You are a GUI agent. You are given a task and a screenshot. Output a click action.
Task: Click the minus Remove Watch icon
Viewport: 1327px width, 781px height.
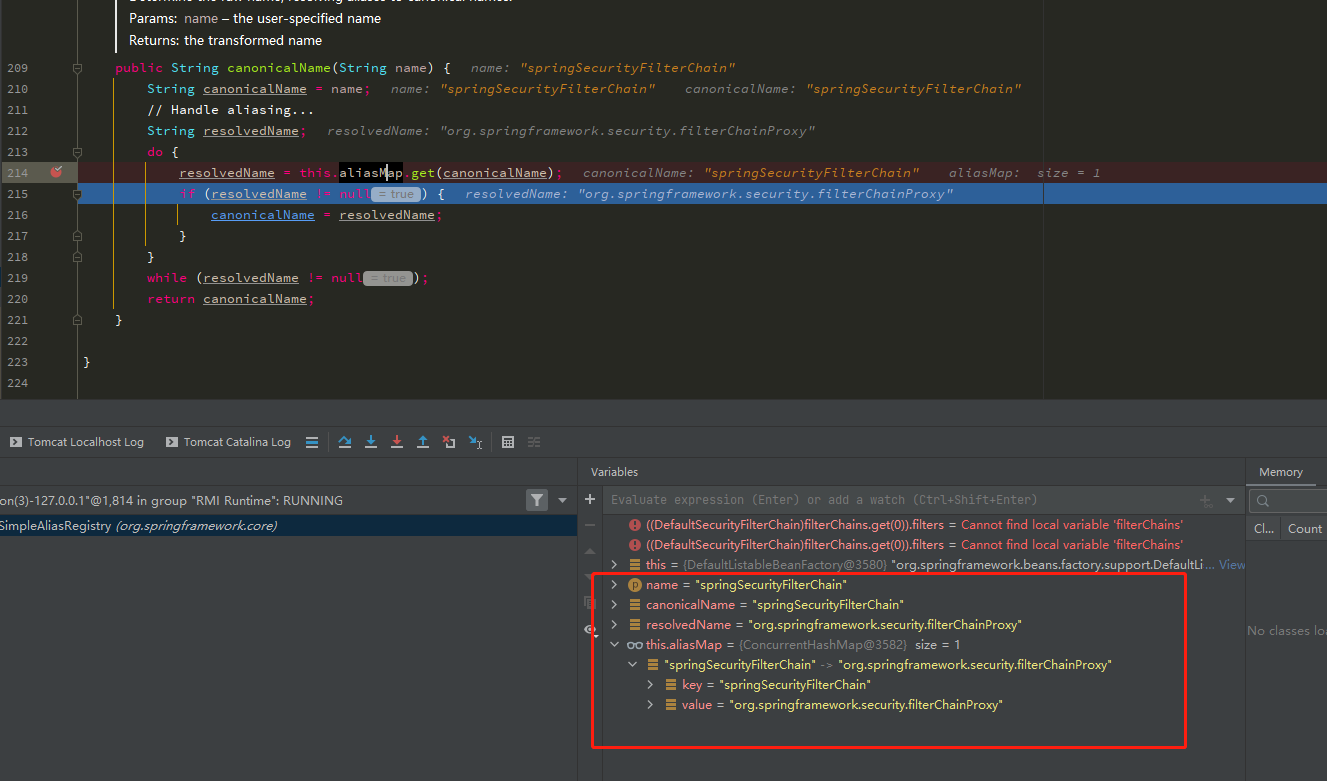590,525
